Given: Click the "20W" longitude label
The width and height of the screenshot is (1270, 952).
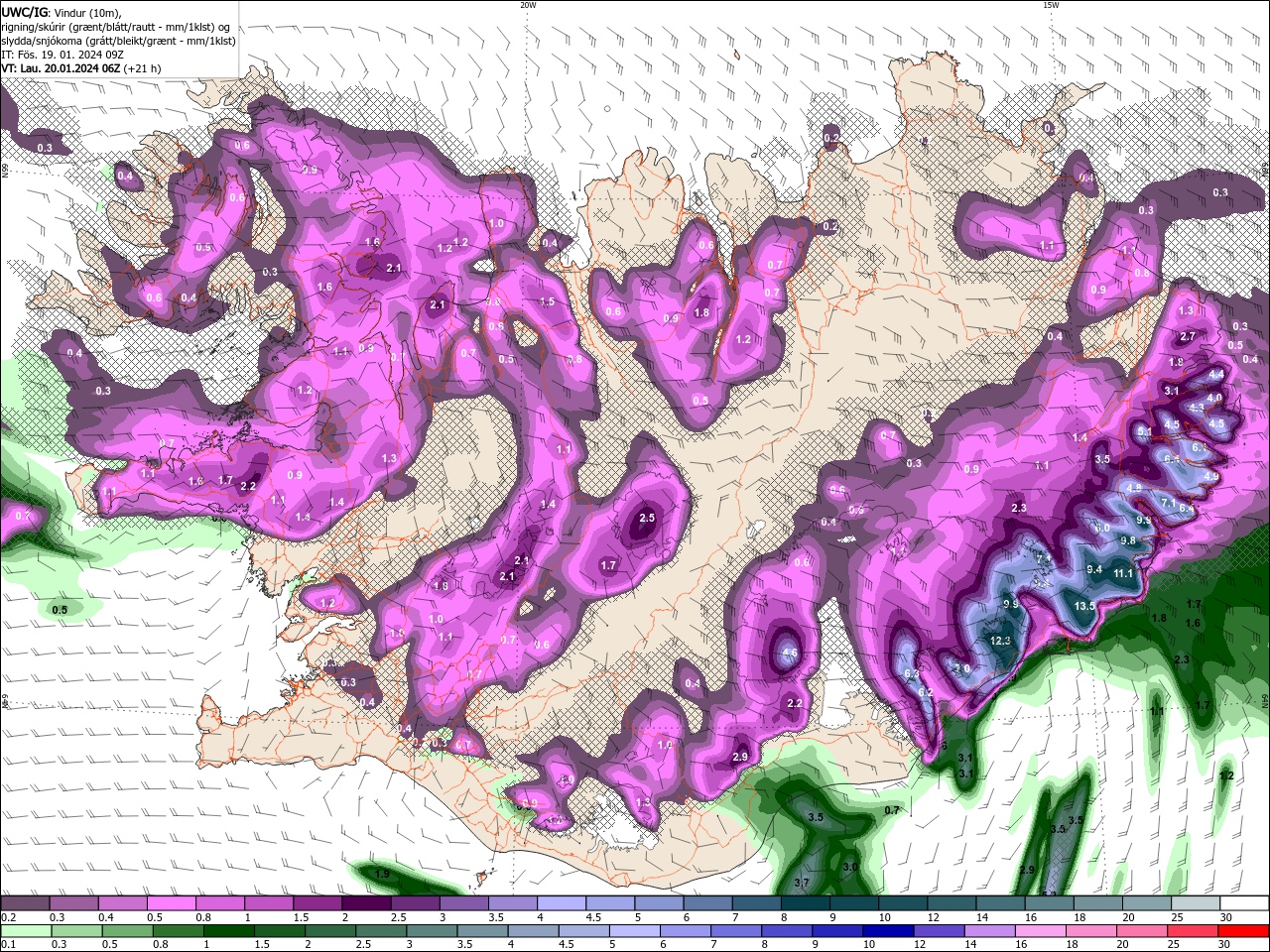Looking at the screenshot, I should [528, 5].
